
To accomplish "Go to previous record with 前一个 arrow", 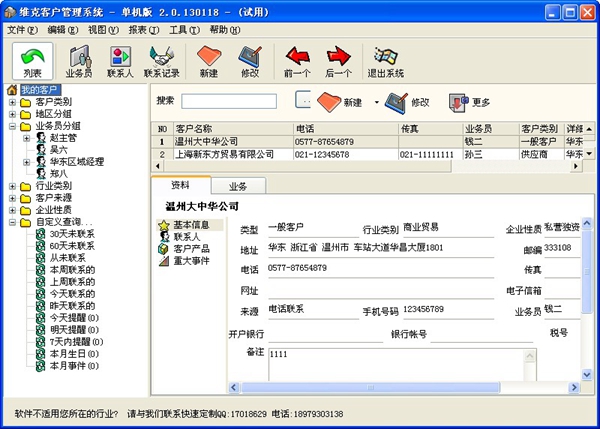I will coord(297,61).
